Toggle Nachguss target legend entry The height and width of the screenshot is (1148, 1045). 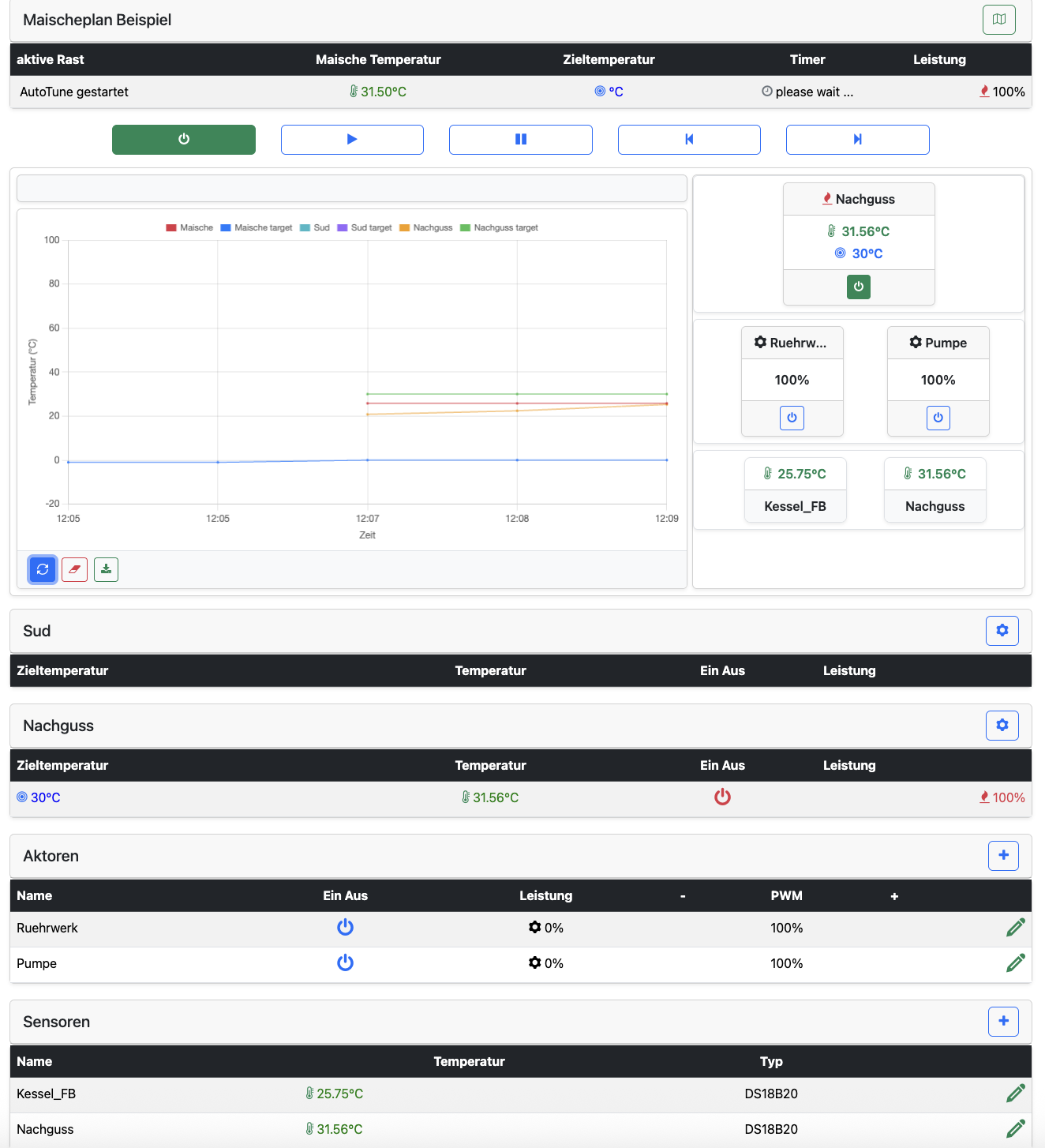coord(499,228)
